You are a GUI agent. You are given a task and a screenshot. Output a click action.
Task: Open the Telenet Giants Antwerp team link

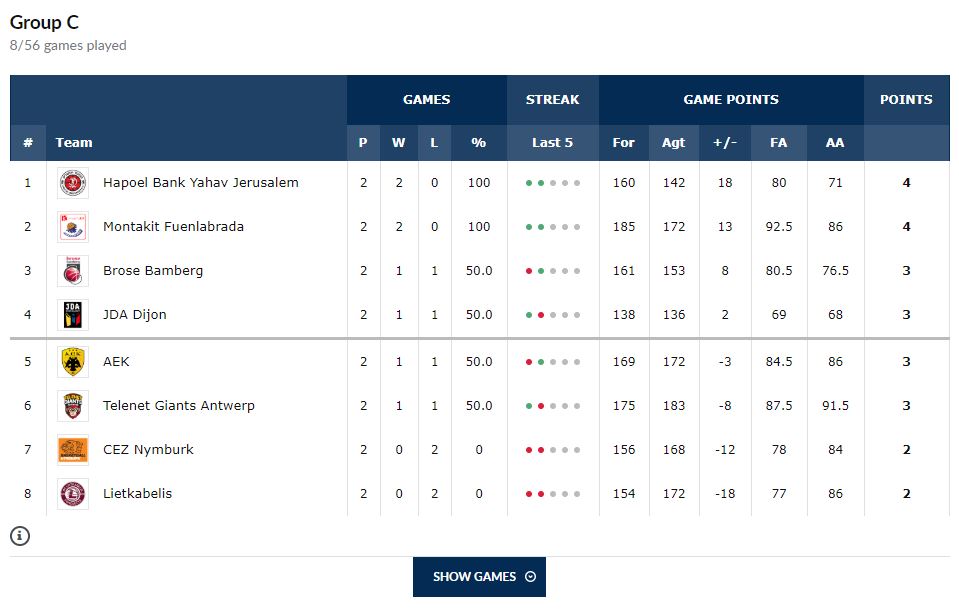pyautogui.click(x=178, y=406)
